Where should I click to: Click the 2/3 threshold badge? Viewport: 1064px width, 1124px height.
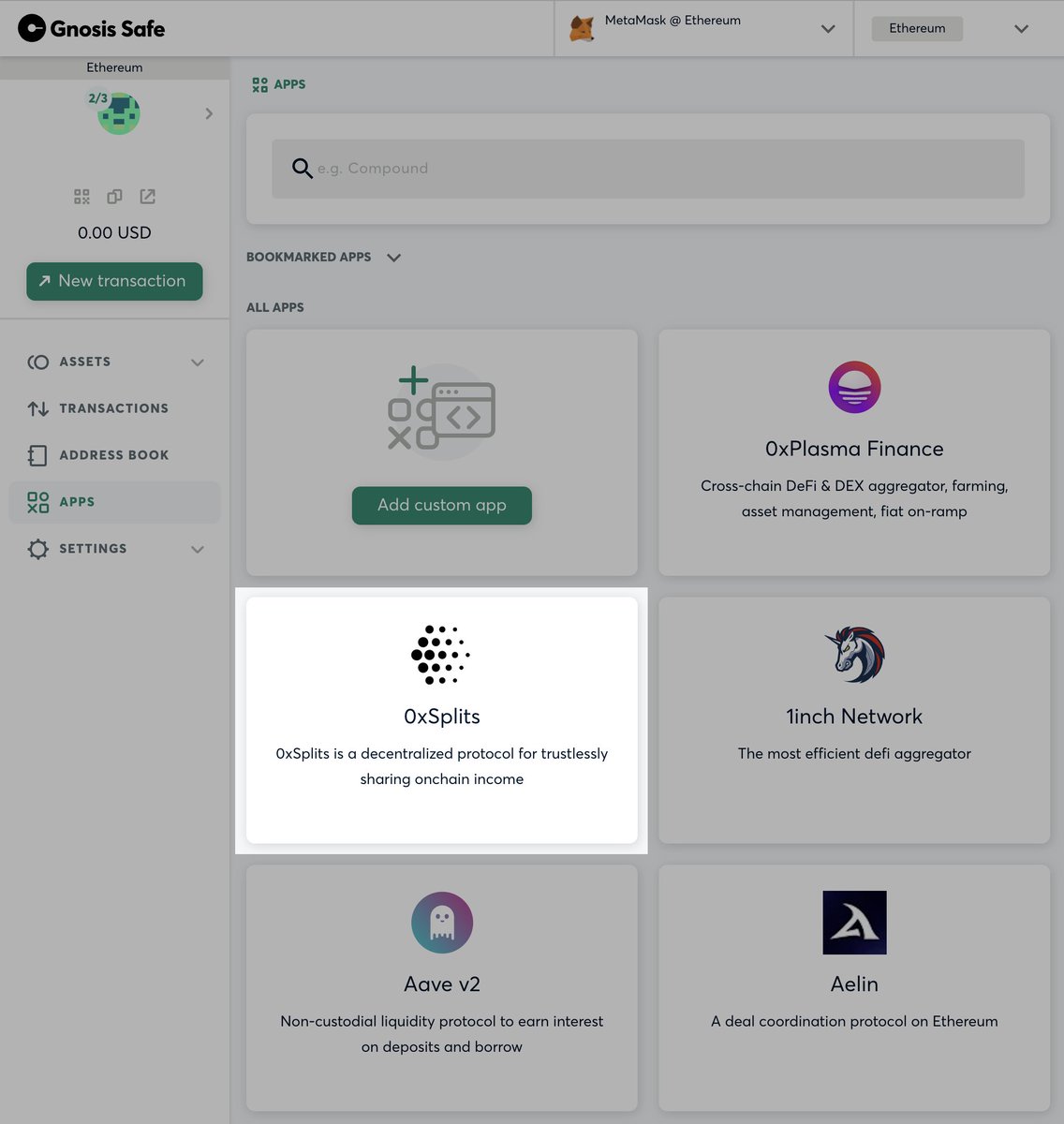(97, 98)
